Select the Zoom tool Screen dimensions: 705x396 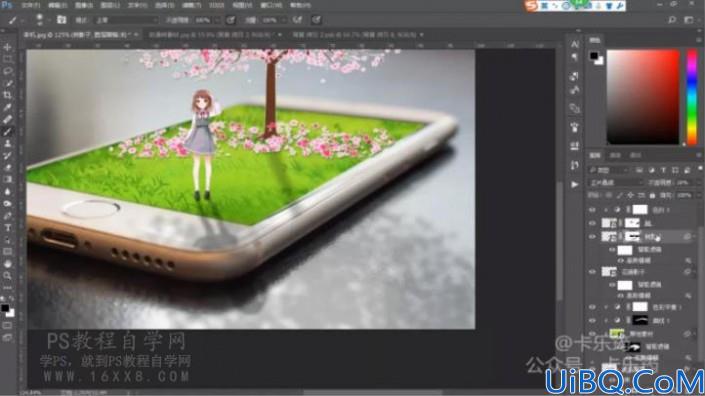pos(8,276)
